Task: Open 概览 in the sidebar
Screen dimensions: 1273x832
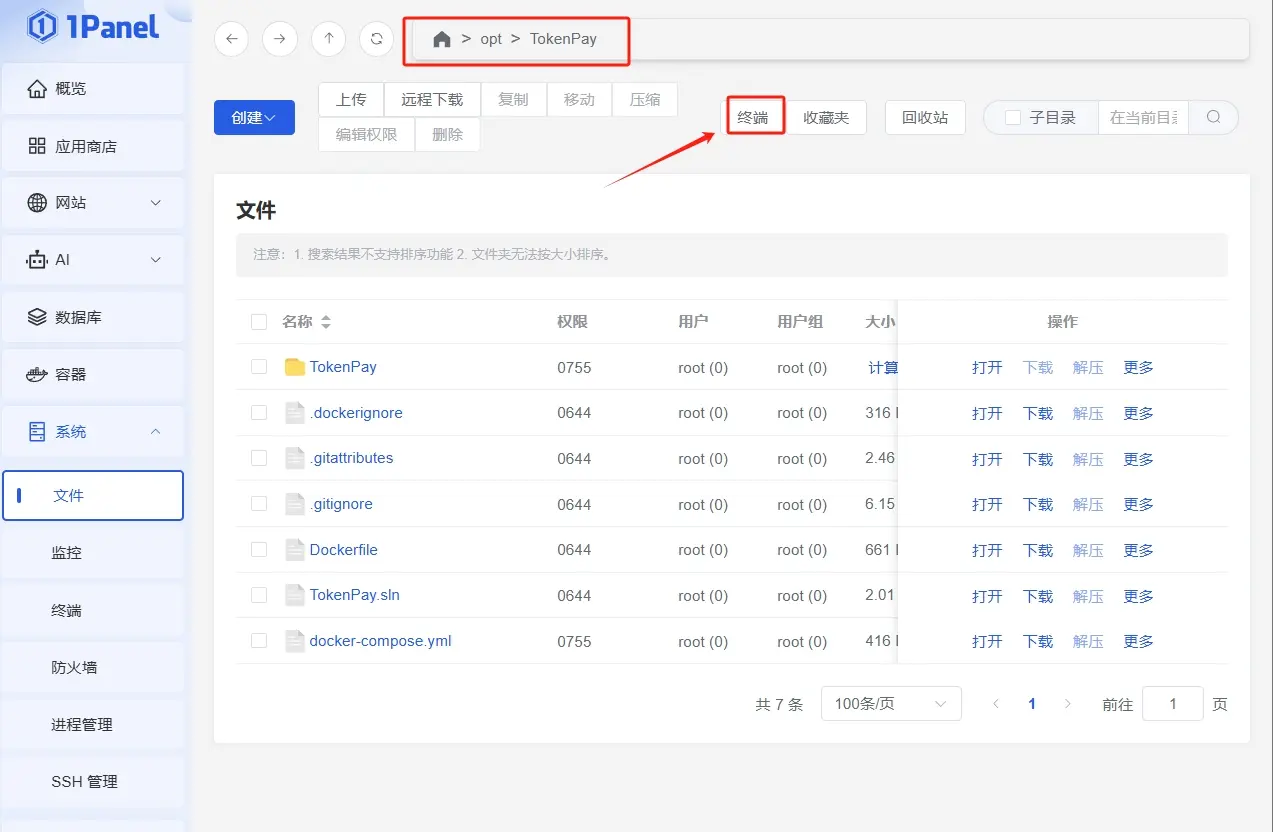Action: coord(93,89)
